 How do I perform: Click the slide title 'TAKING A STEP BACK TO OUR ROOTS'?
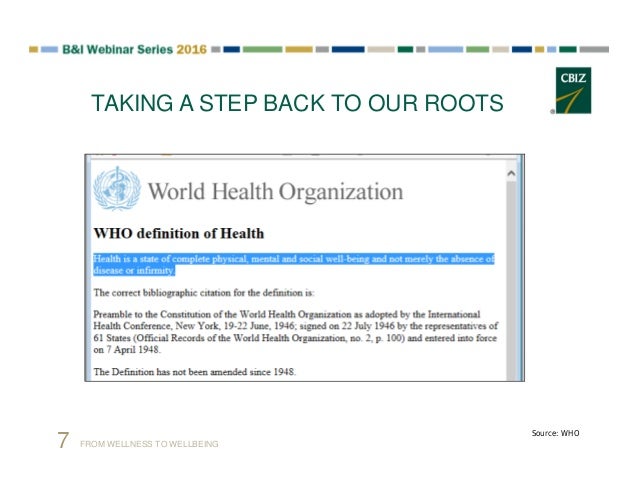point(297,103)
